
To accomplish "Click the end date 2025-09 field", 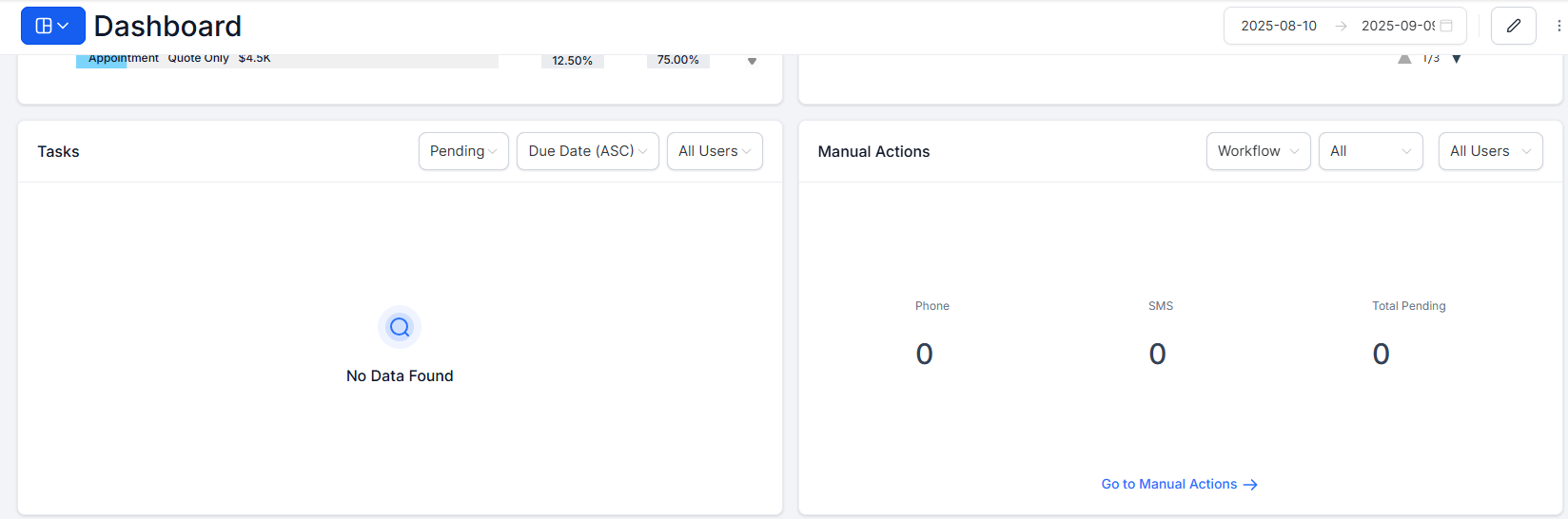I will pos(1397,26).
